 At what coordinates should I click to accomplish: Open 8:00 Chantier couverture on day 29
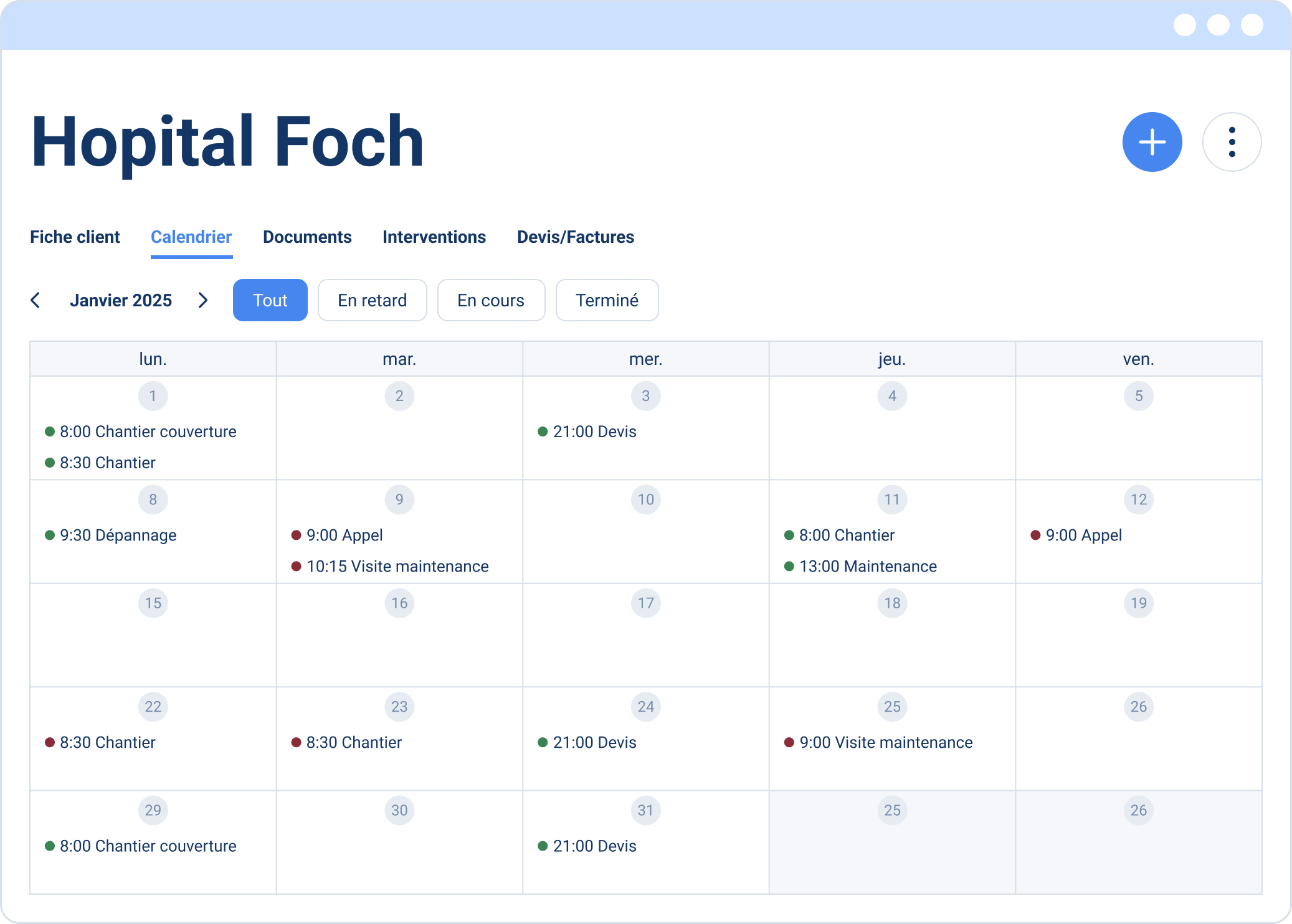[141, 846]
